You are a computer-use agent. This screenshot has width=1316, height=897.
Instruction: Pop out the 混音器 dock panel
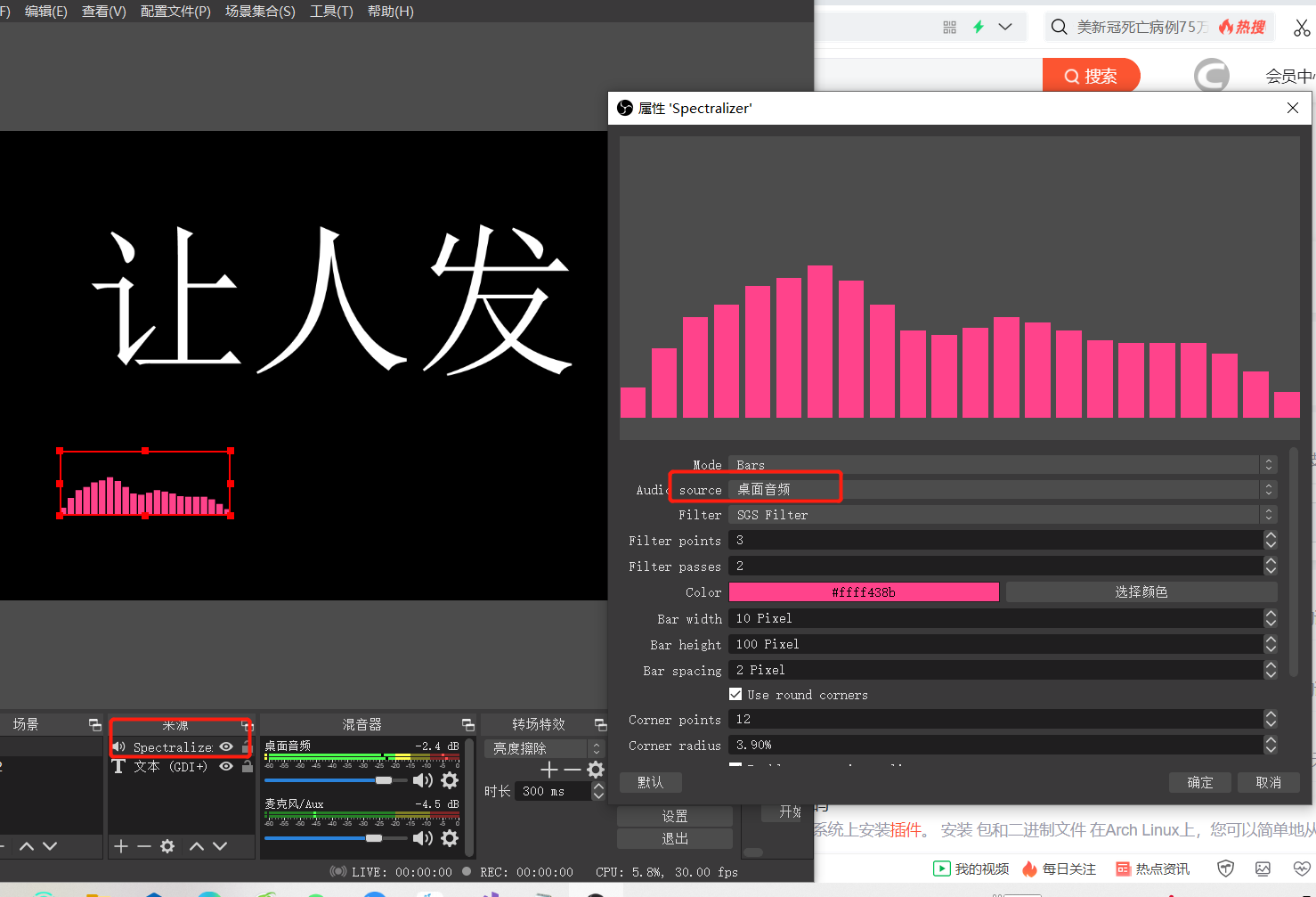coord(468,725)
